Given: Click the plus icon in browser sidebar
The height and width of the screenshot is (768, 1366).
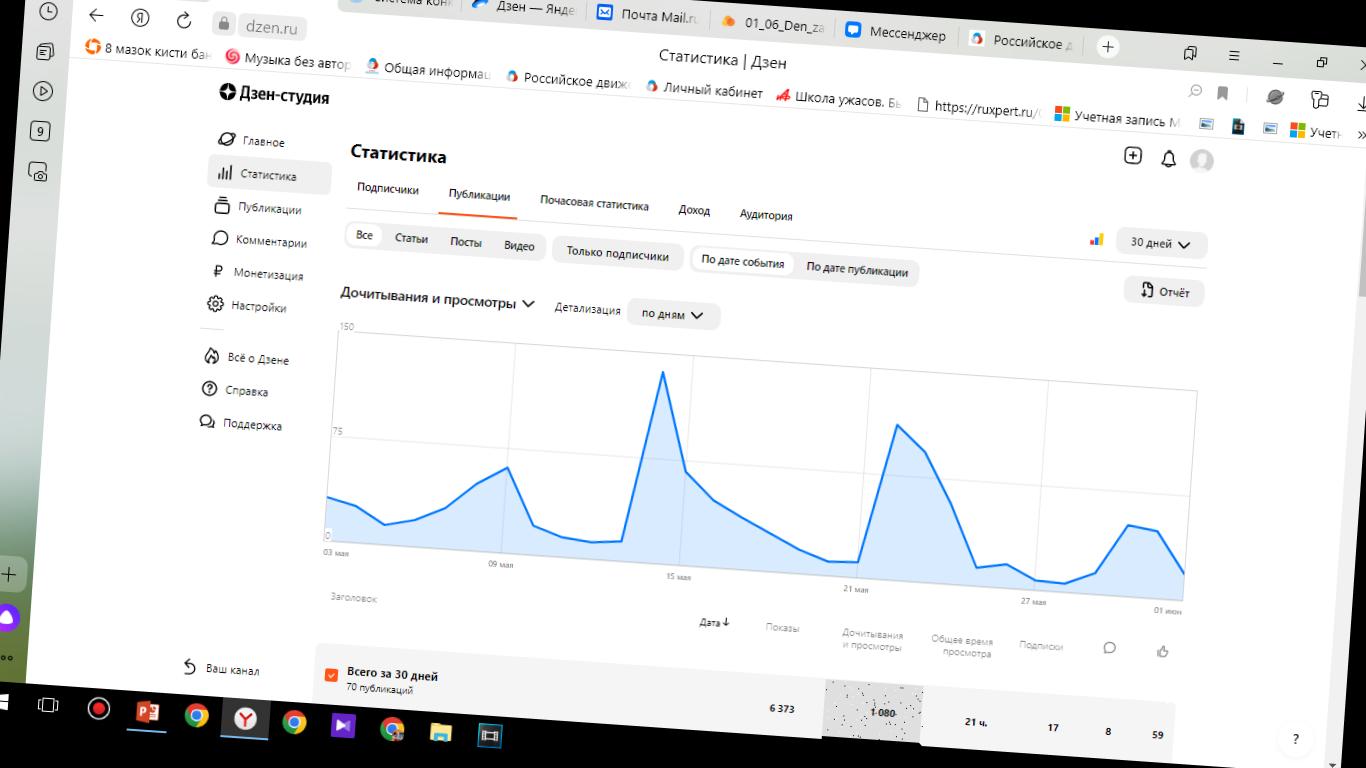Looking at the screenshot, I should point(8,575).
